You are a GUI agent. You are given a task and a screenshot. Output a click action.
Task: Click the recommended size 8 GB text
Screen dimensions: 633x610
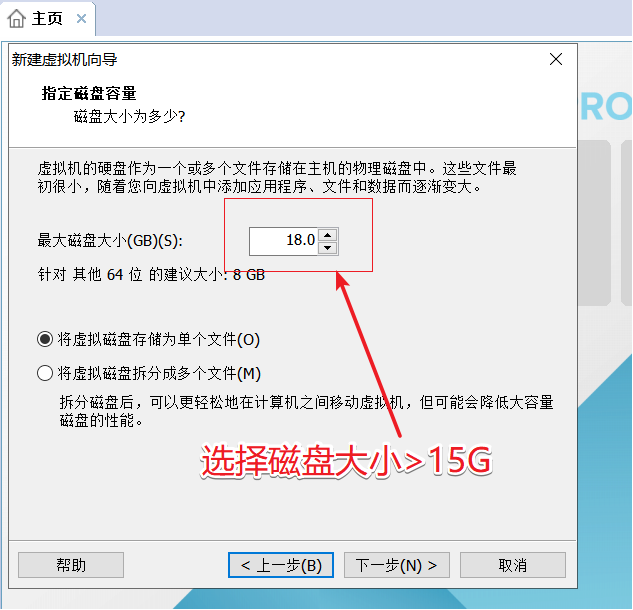point(249,275)
